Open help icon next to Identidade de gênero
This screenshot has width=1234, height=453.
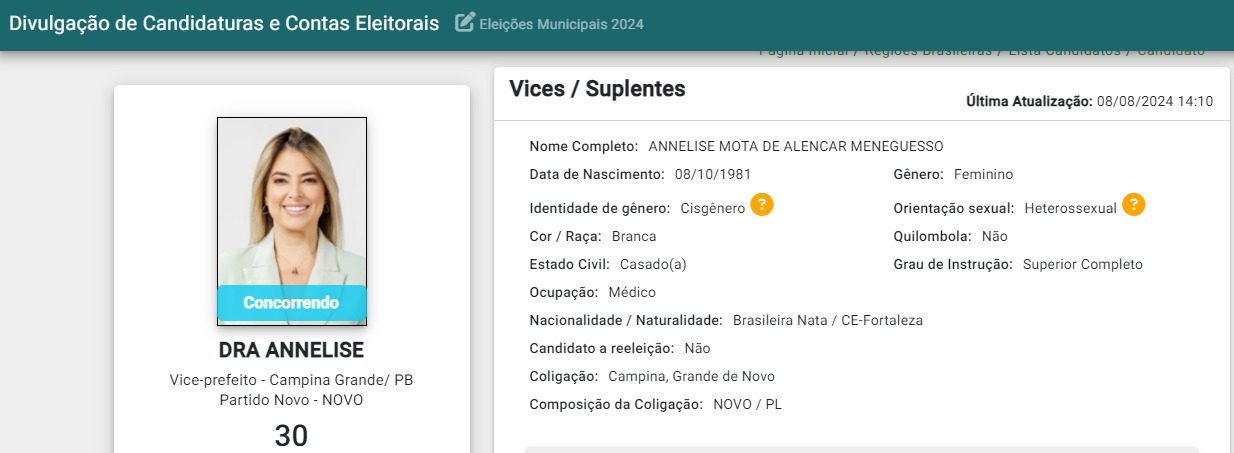pyautogui.click(x=762, y=206)
